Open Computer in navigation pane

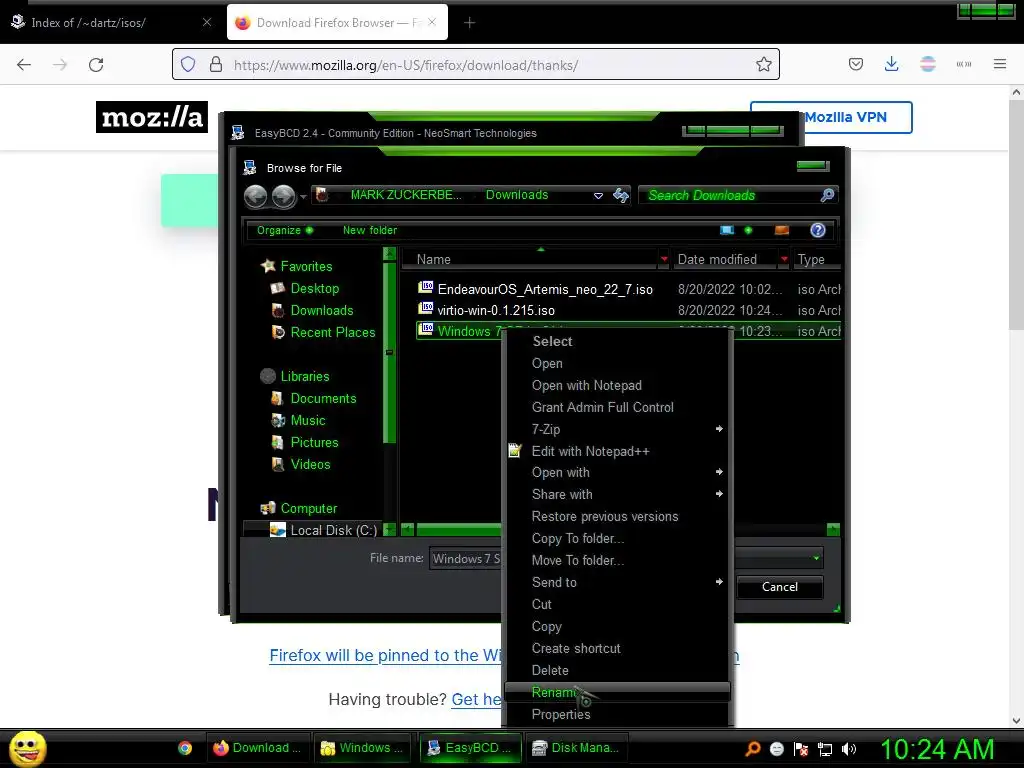coord(308,509)
